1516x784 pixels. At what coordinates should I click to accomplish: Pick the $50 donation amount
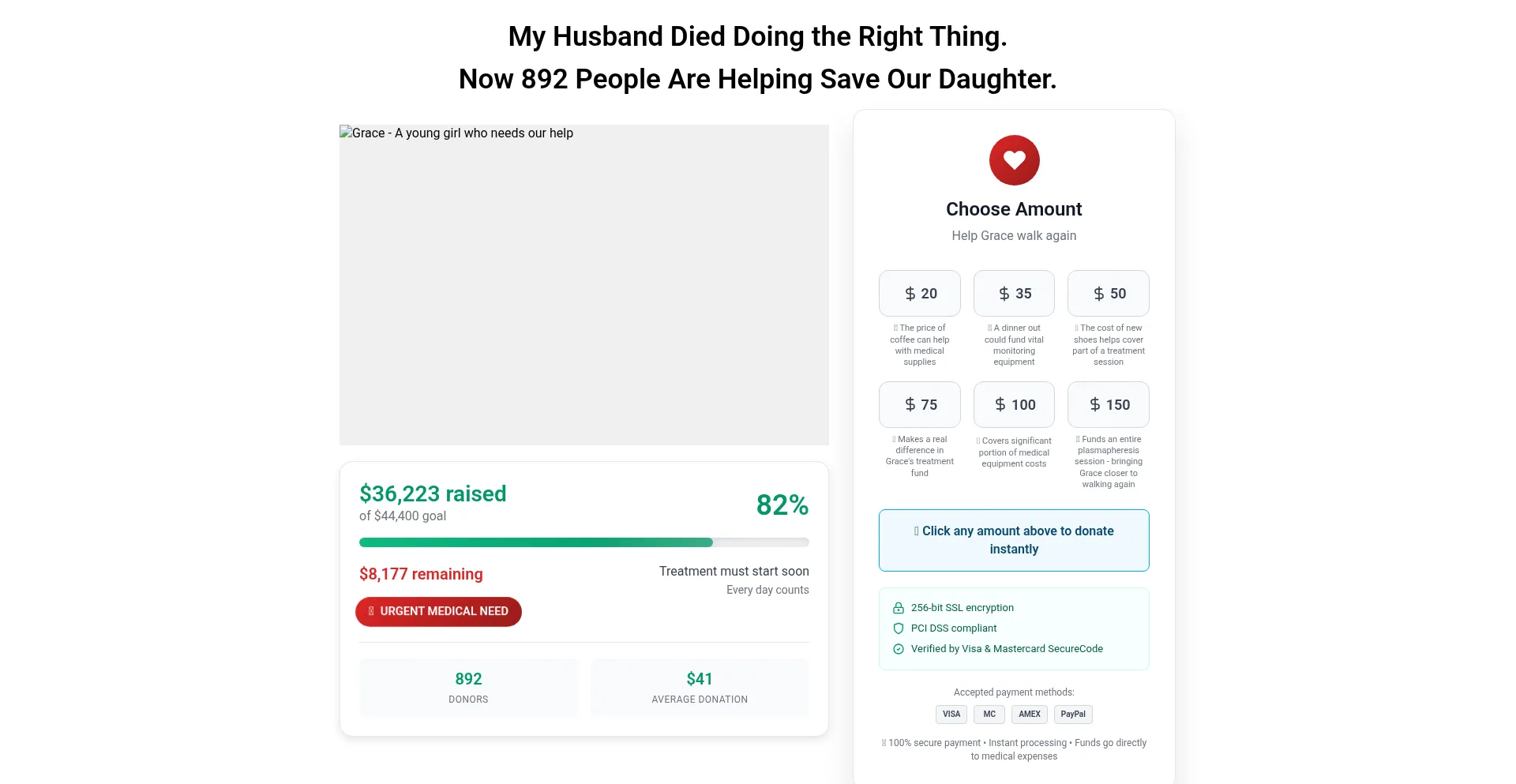coord(1109,294)
